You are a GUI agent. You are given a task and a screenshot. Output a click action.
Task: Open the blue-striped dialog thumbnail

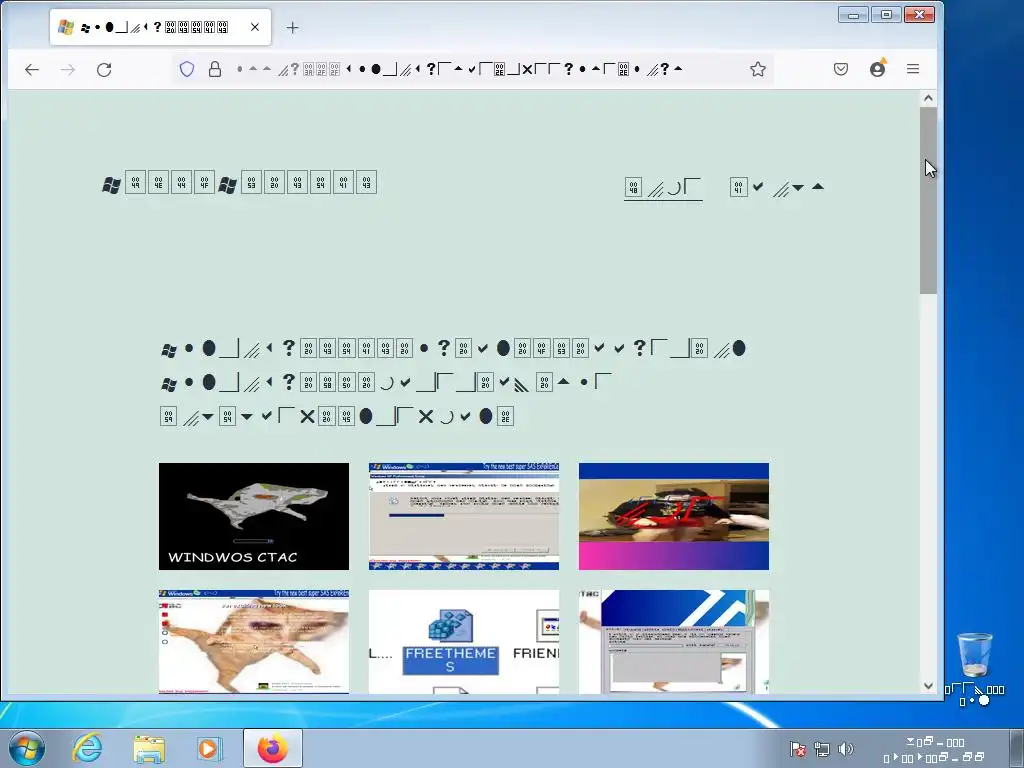[674, 641]
